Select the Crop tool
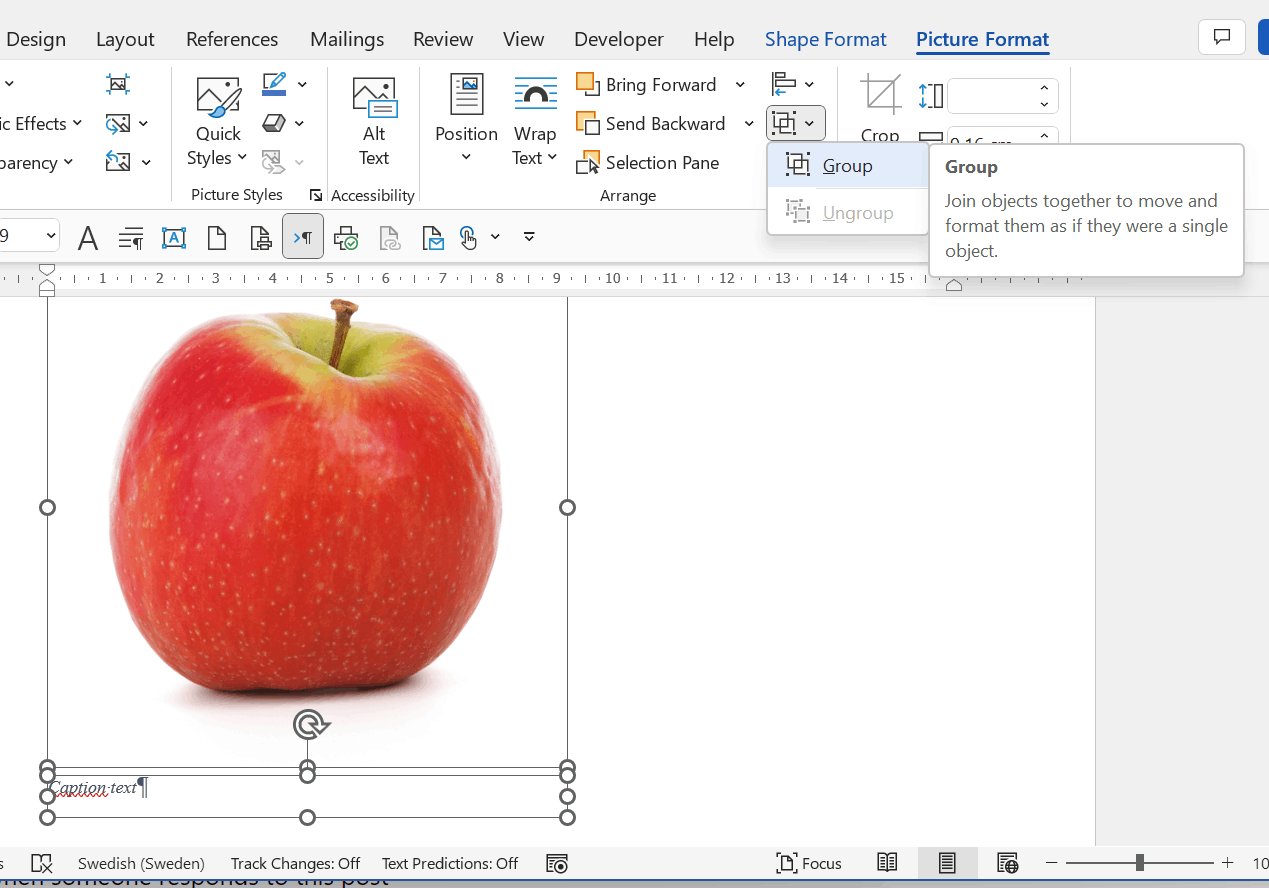The height and width of the screenshot is (888, 1269). pos(880,108)
